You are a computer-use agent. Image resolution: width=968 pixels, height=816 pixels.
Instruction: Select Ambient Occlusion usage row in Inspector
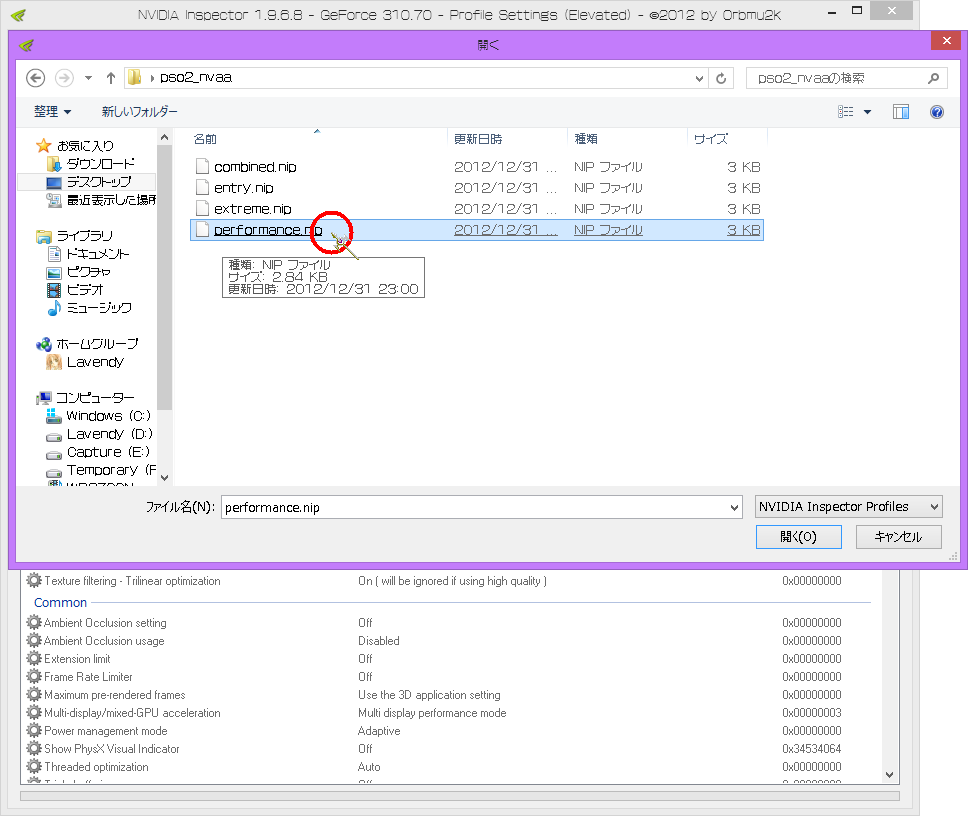click(x=448, y=641)
